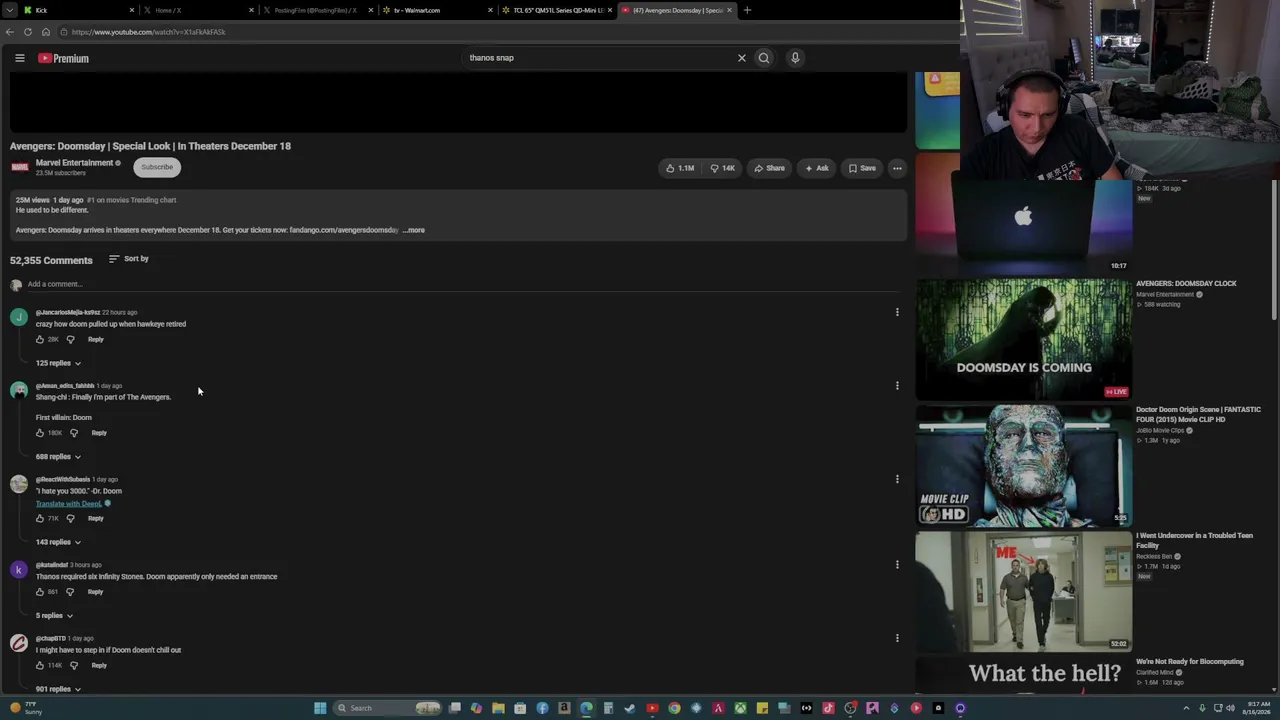This screenshot has height=720, width=1280.
Task: Clear the "thanos snap" search query
Action: click(x=741, y=58)
